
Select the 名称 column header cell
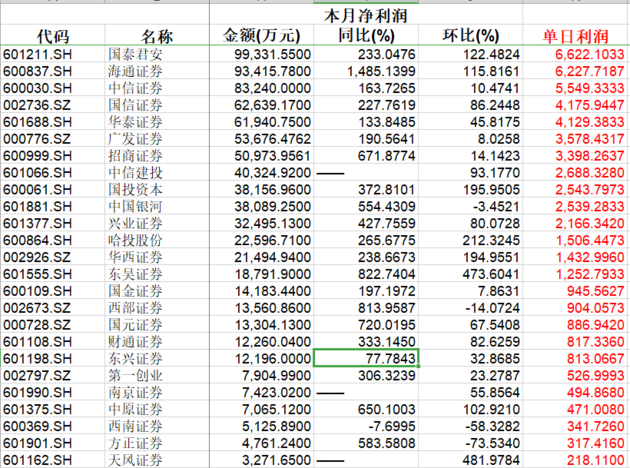[x=157, y=35]
